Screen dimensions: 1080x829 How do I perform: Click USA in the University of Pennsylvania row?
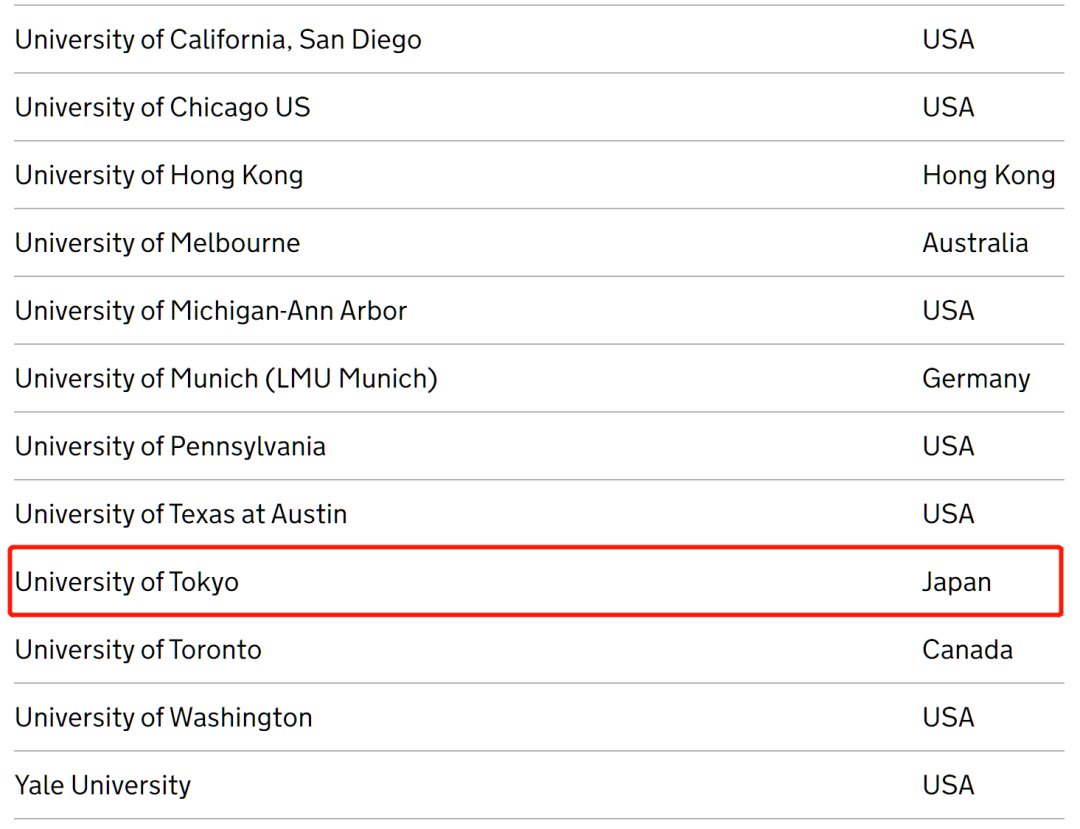[x=948, y=447]
